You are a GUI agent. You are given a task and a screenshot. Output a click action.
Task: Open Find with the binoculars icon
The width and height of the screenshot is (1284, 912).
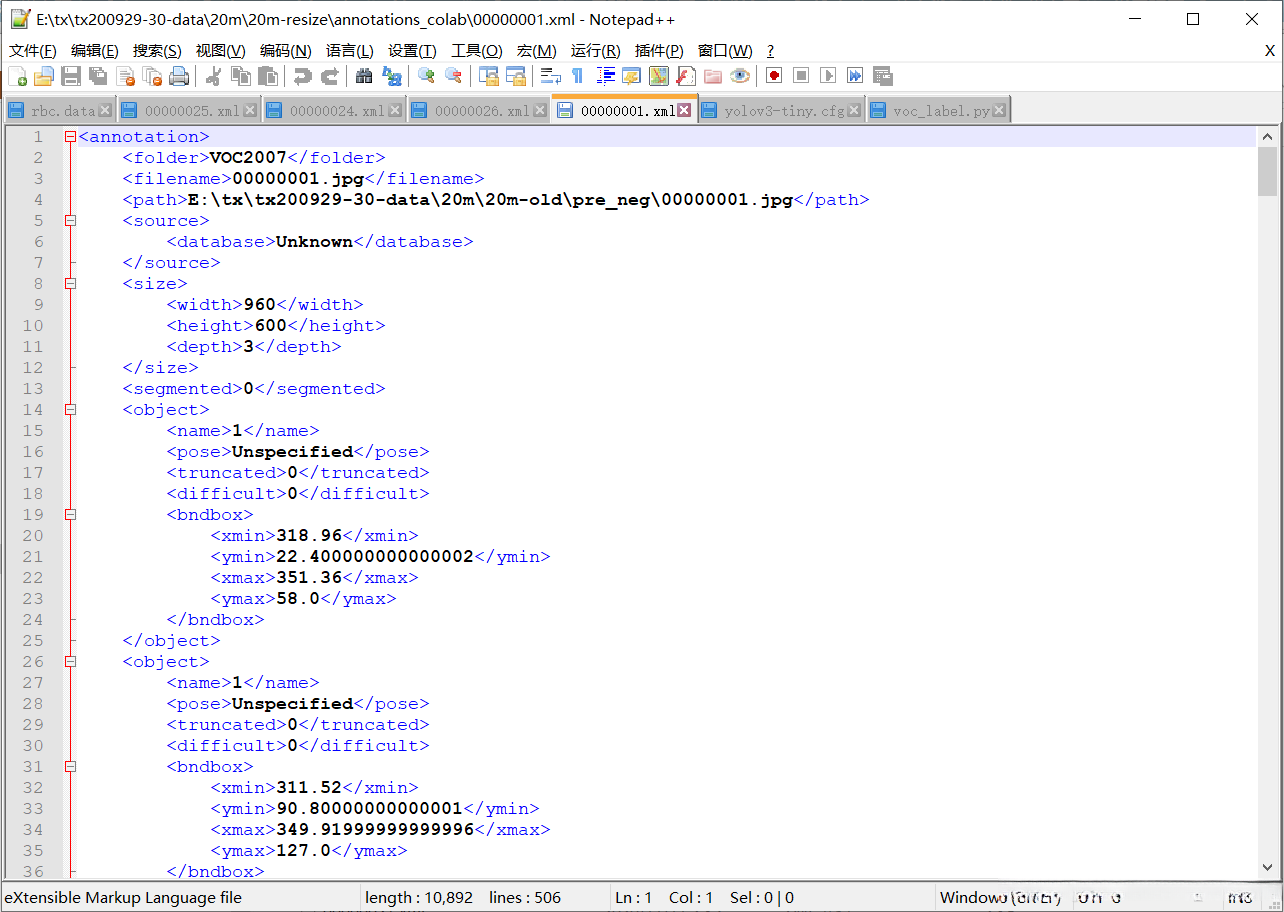[364, 76]
